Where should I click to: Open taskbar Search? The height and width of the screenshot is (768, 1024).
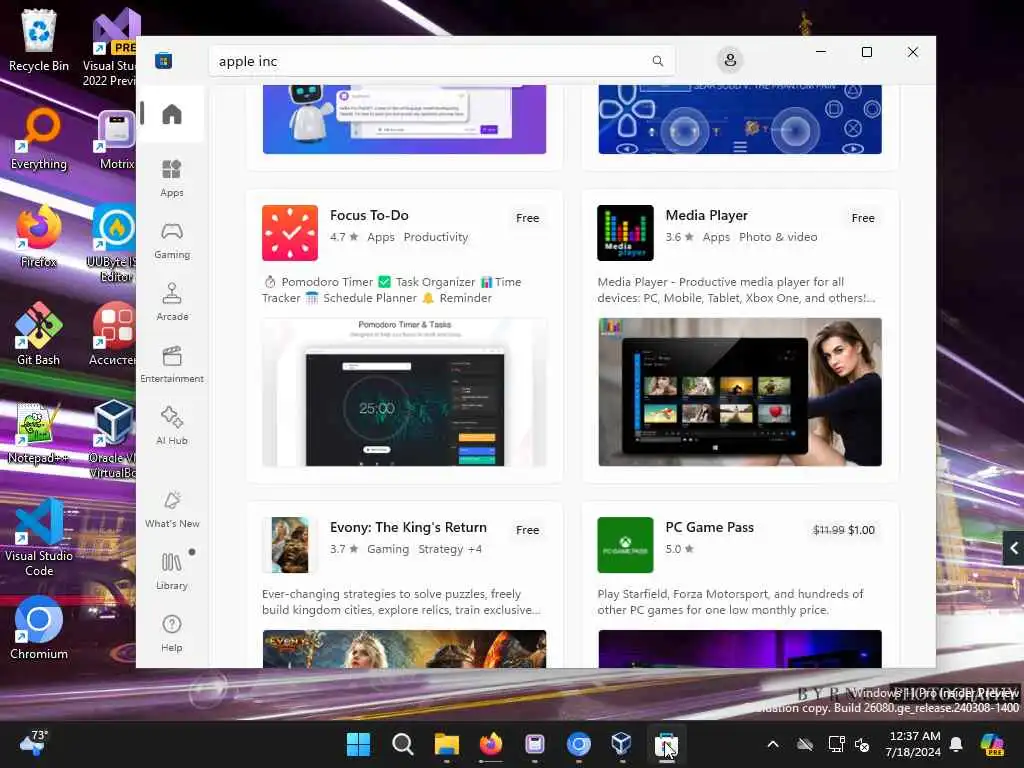(402, 744)
